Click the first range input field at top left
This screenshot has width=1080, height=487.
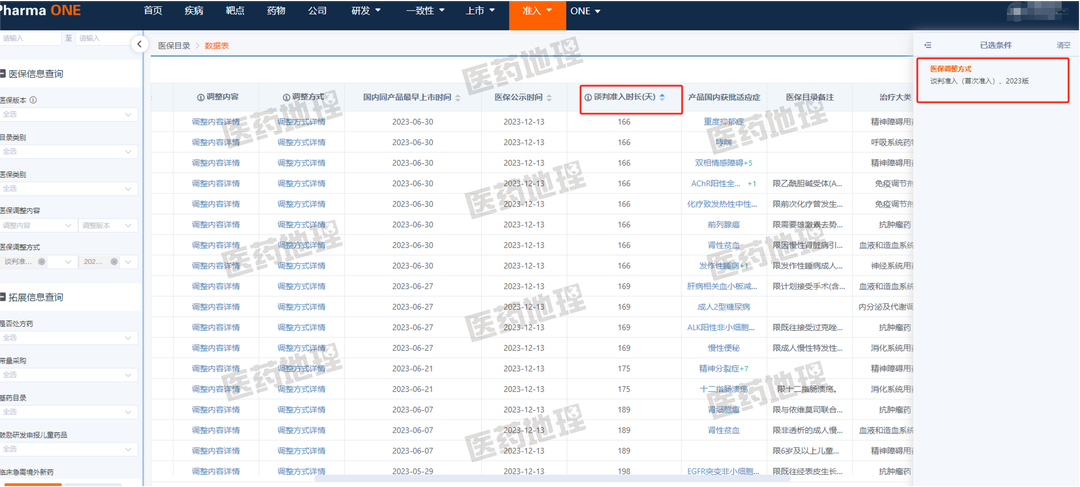(x=30, y=38)
